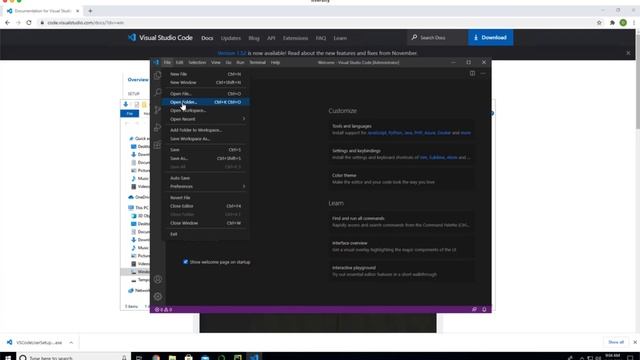Expand the Preferences submenu
The height and width of the screenshot is (360, 640).
click(207, 187)
